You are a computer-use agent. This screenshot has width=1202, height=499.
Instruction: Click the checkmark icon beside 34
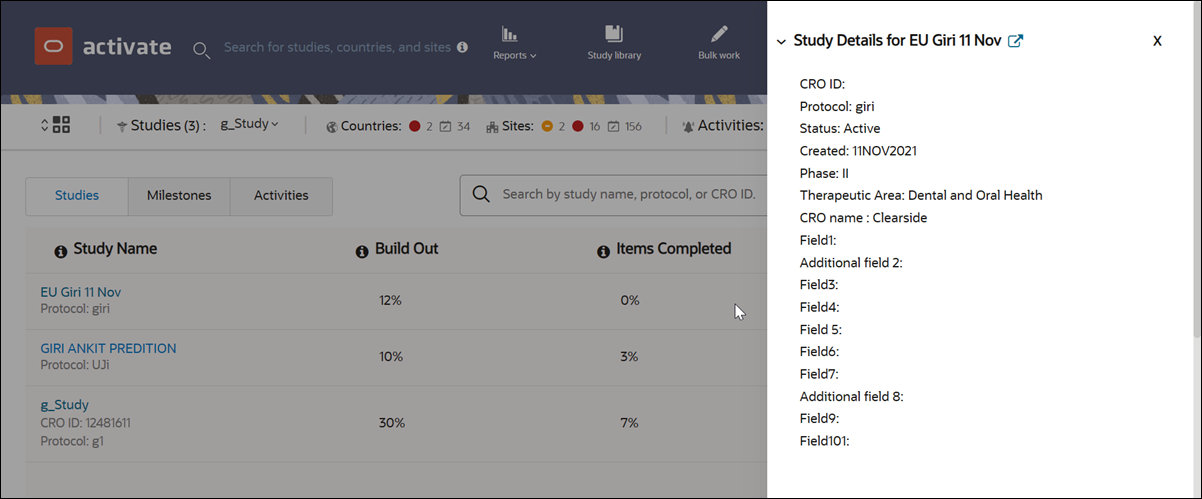[x=445, y=127]
